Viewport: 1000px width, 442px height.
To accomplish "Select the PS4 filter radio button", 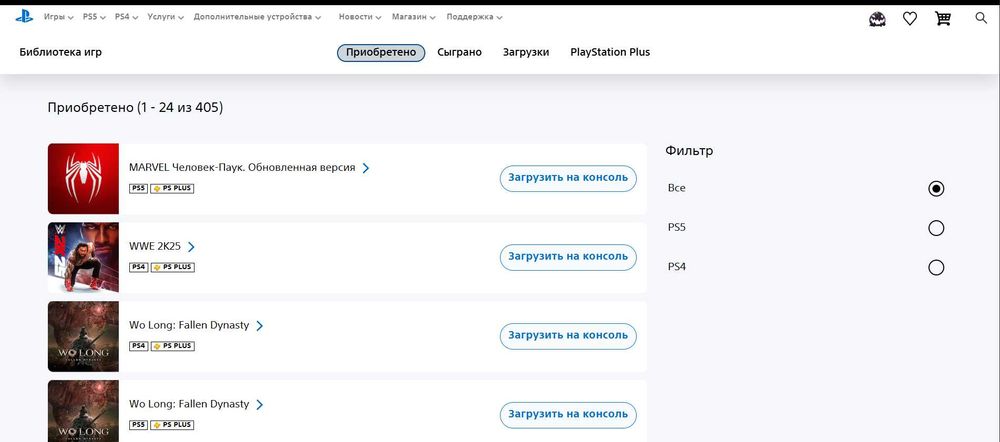I will point(936,267).
